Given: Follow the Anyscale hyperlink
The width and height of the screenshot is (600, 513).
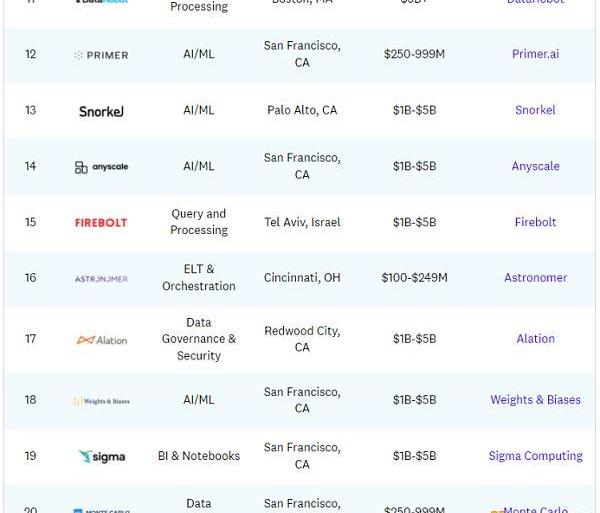Looking at the screenshot, I should [x=535, y=166].
